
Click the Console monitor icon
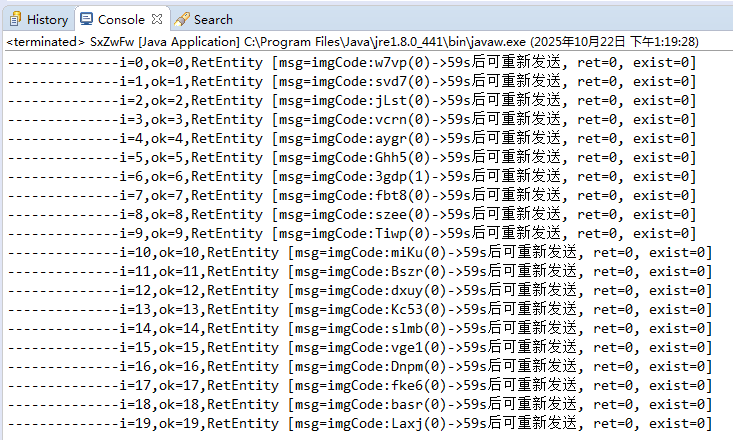tap(86, 19)
